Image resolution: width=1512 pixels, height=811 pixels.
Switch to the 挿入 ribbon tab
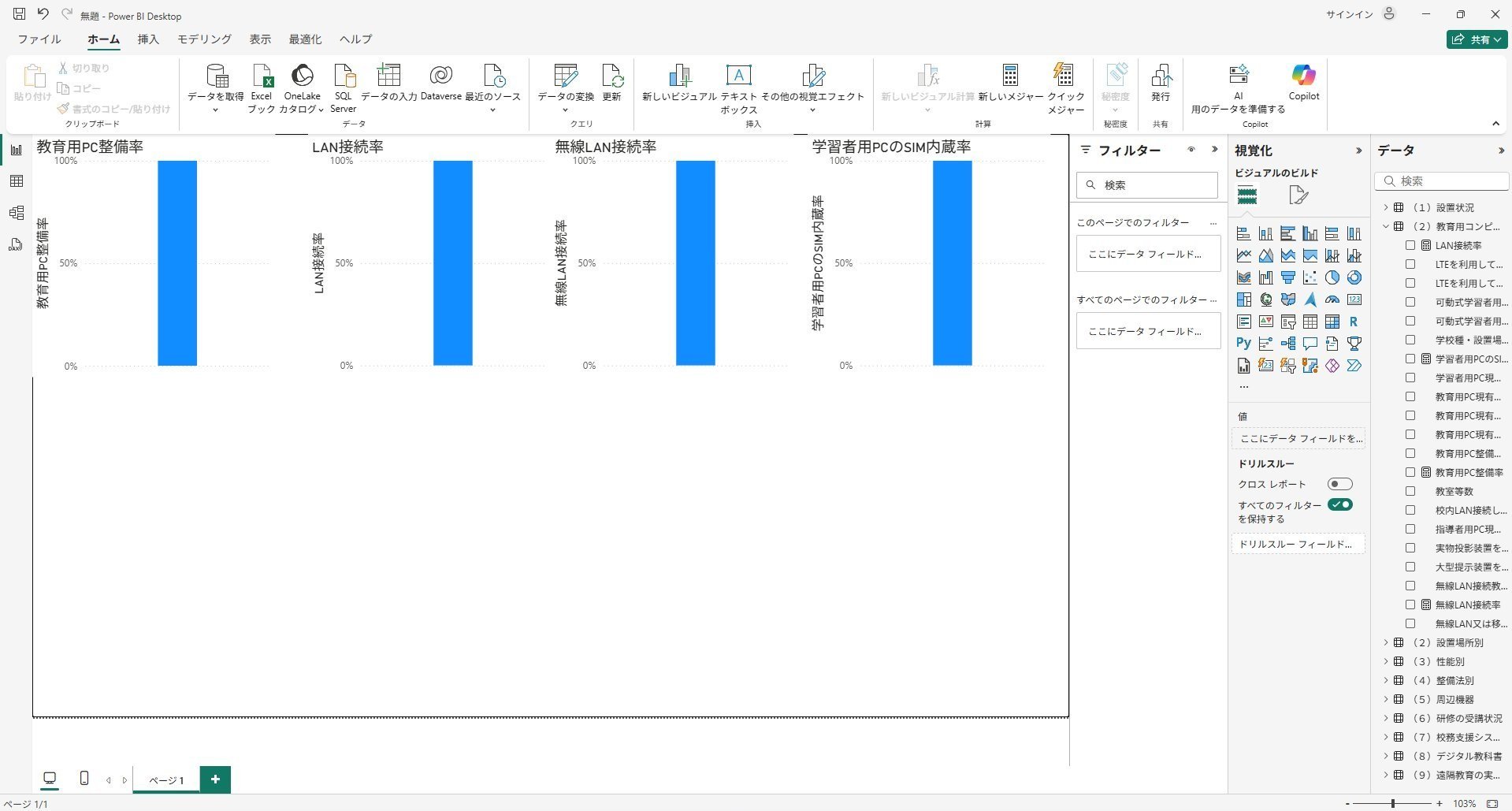point(148,39)
